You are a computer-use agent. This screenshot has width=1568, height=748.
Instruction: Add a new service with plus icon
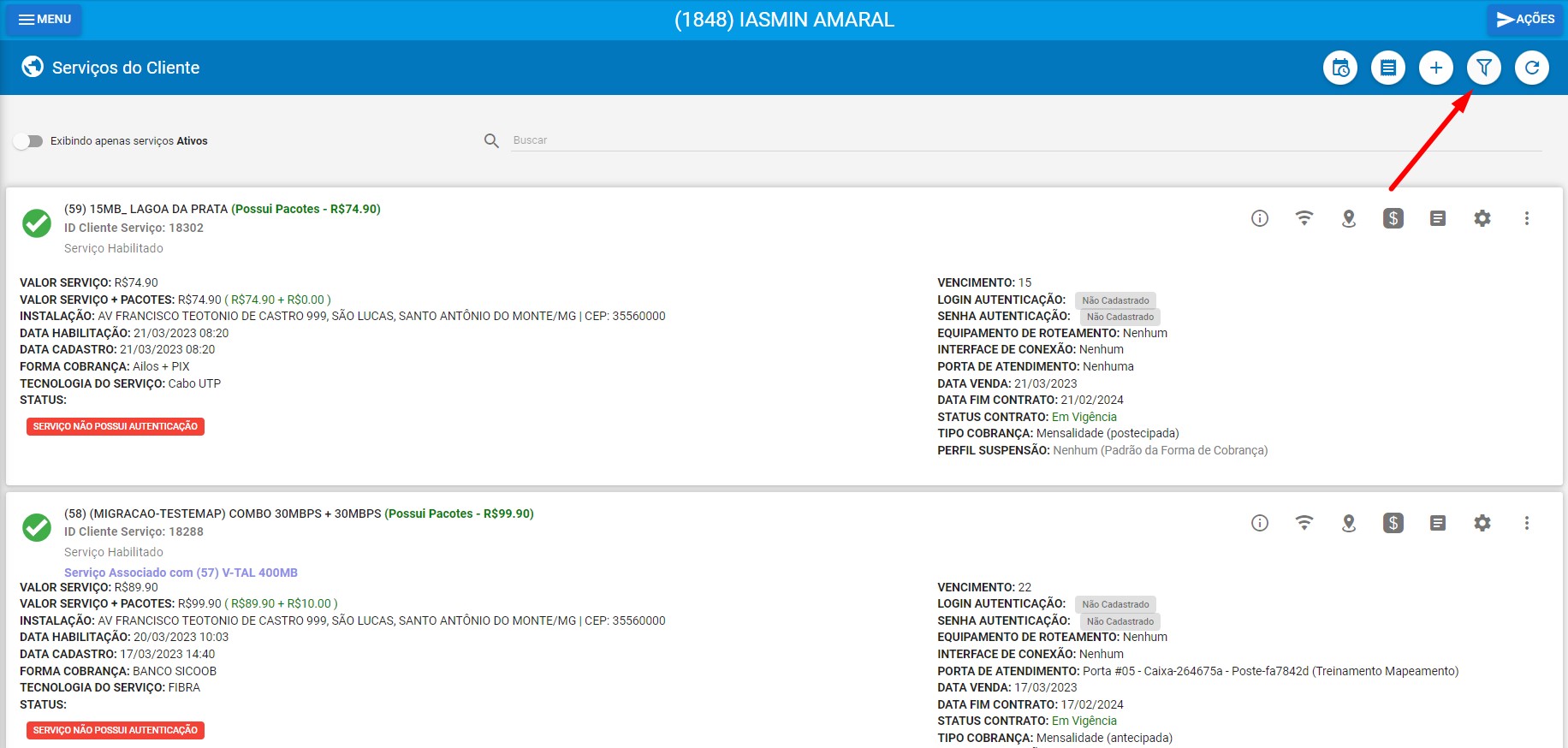(1436, 68)
